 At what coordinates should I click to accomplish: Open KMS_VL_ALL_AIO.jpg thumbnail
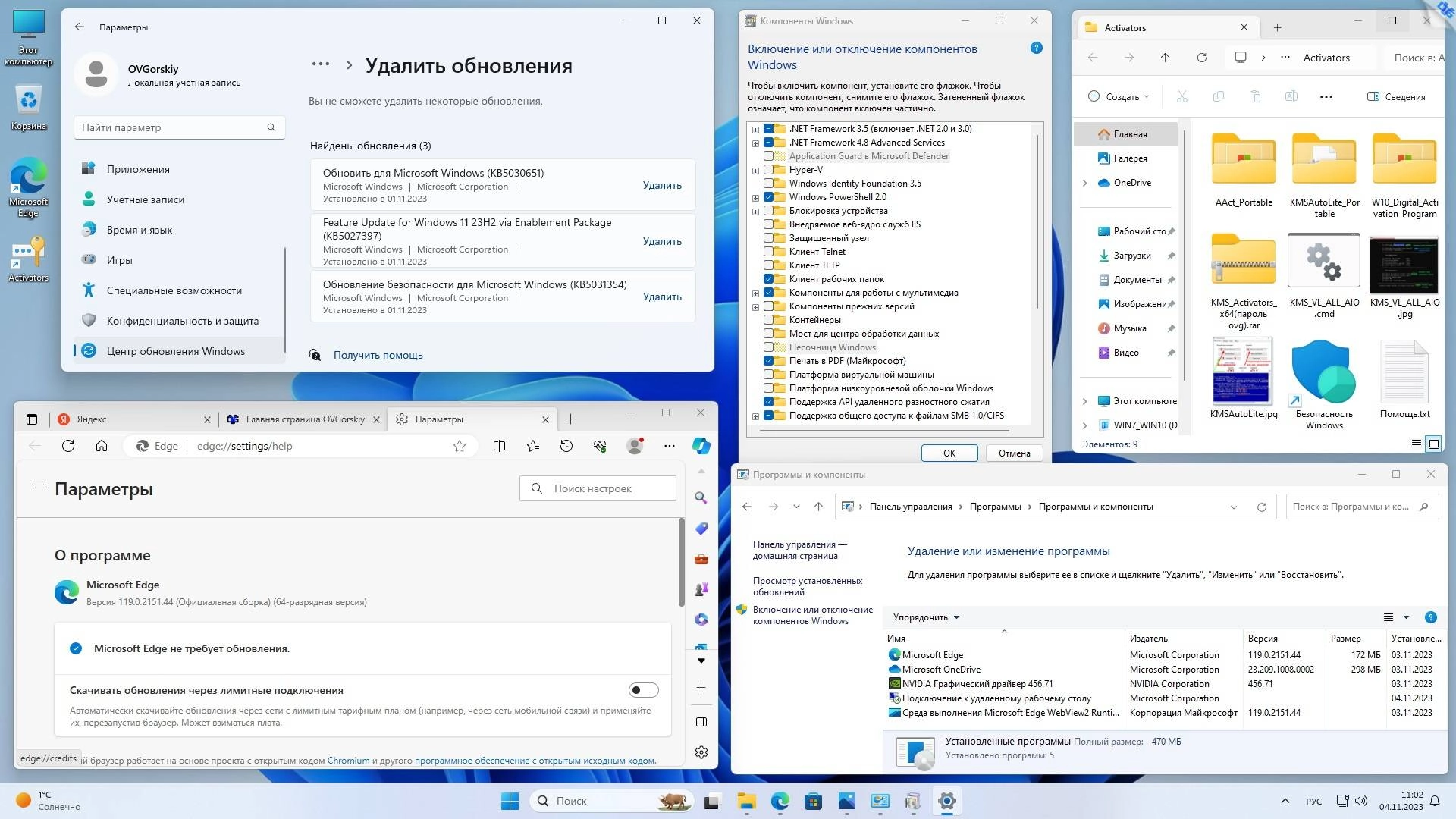(1404, 264)
